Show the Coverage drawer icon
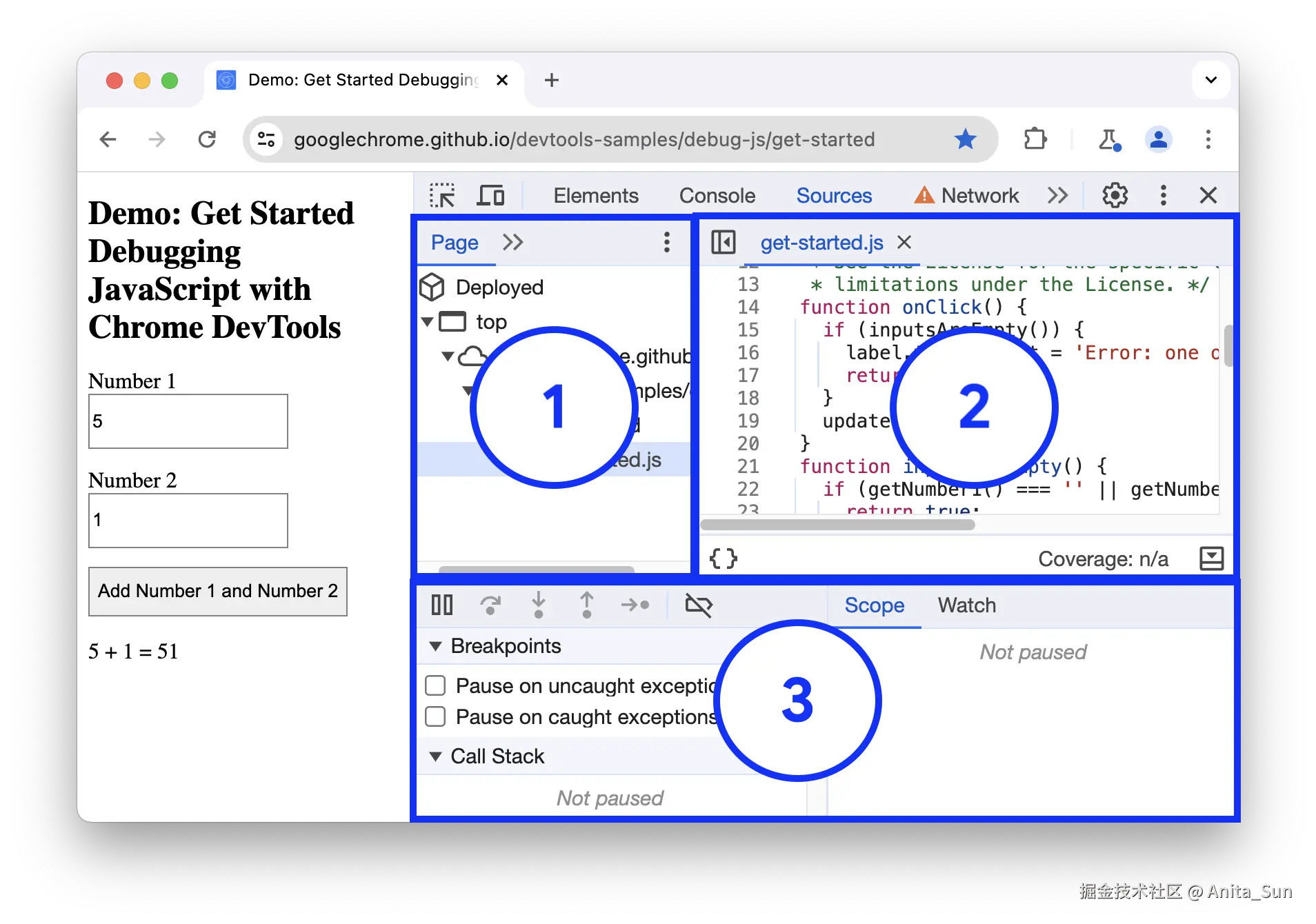 pos(1212,559)
